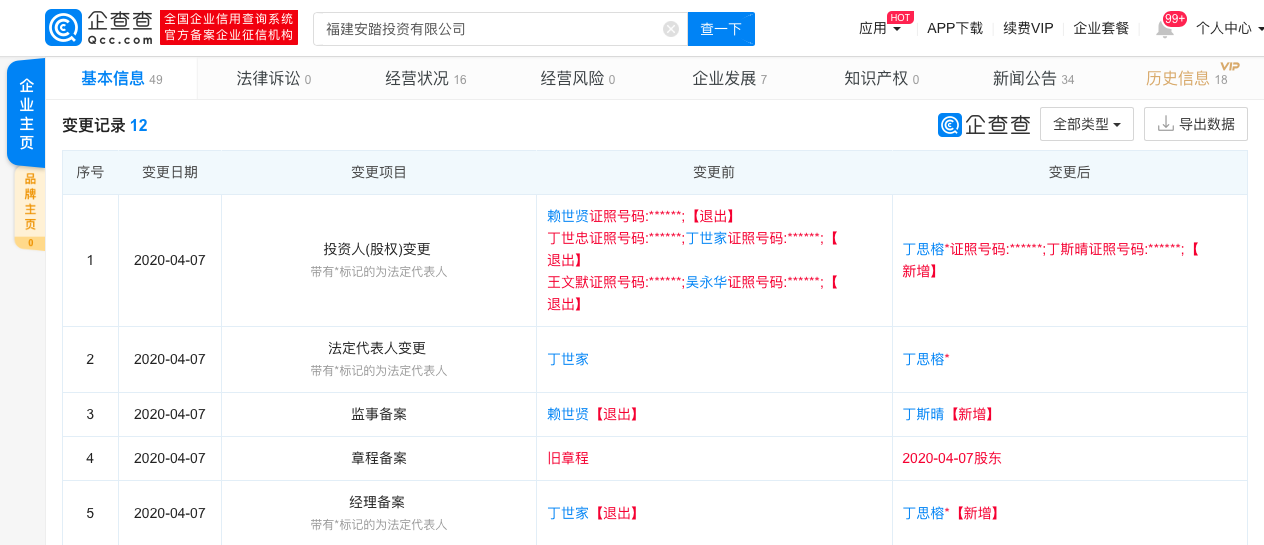Viewport: 1264px width, 545px height.
Task: Switch to the 基本信息 tab
Action: tap(122, 79)
